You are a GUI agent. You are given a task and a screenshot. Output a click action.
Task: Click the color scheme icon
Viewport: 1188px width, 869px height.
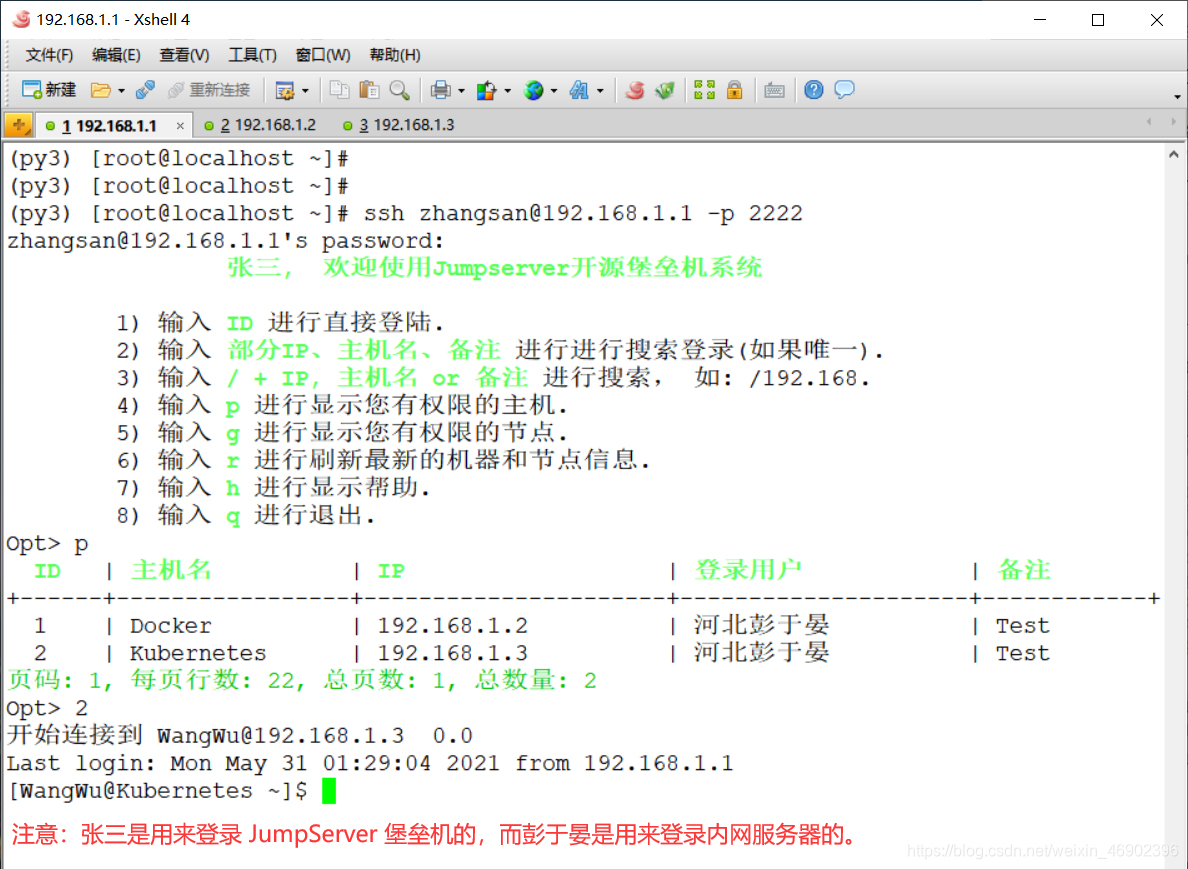click(x=486, y=91)
